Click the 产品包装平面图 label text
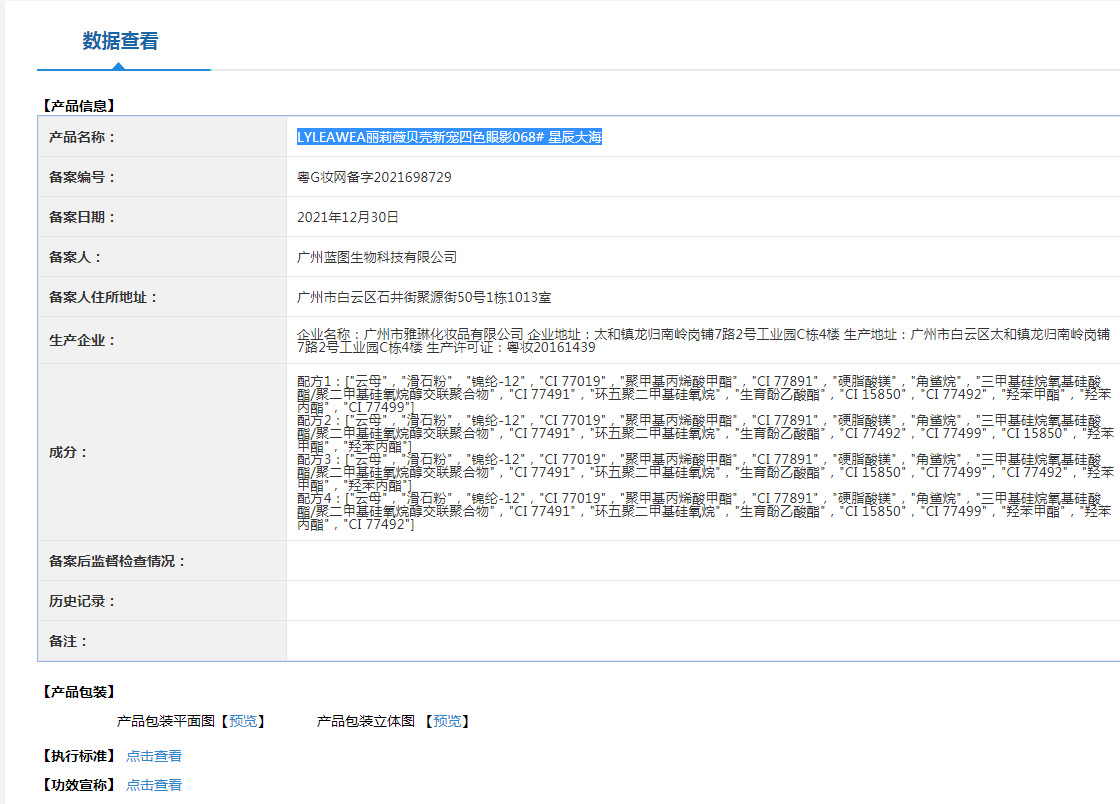Viewport: 1120px width, 804px height. tap(166, 721)
